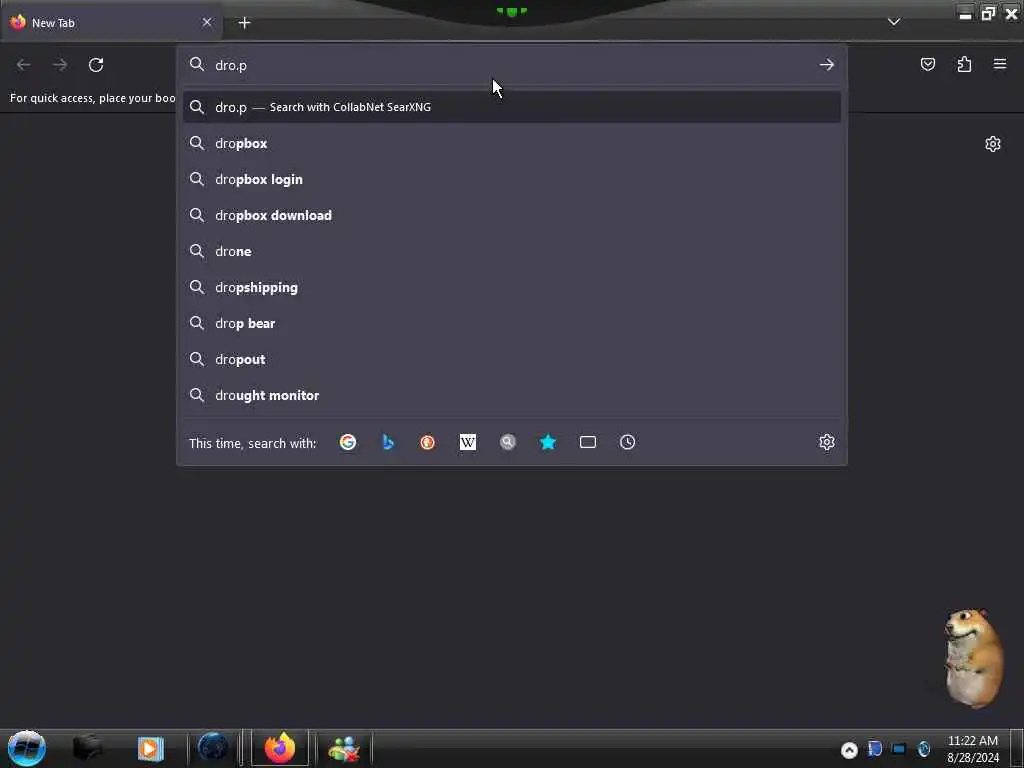Click the Firefox taskbar icon

(280, 748)
